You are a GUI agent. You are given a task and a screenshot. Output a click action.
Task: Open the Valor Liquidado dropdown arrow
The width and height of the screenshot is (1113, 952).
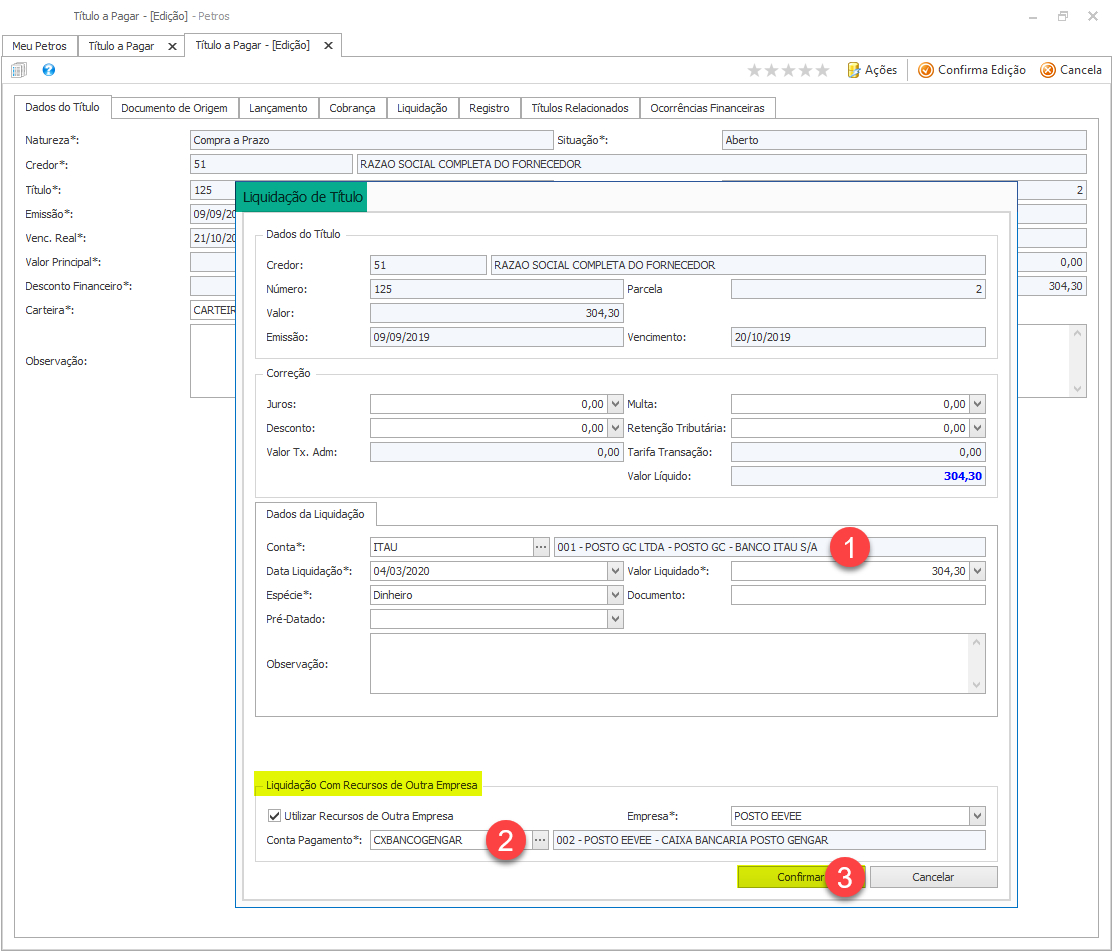coord(977,571)
